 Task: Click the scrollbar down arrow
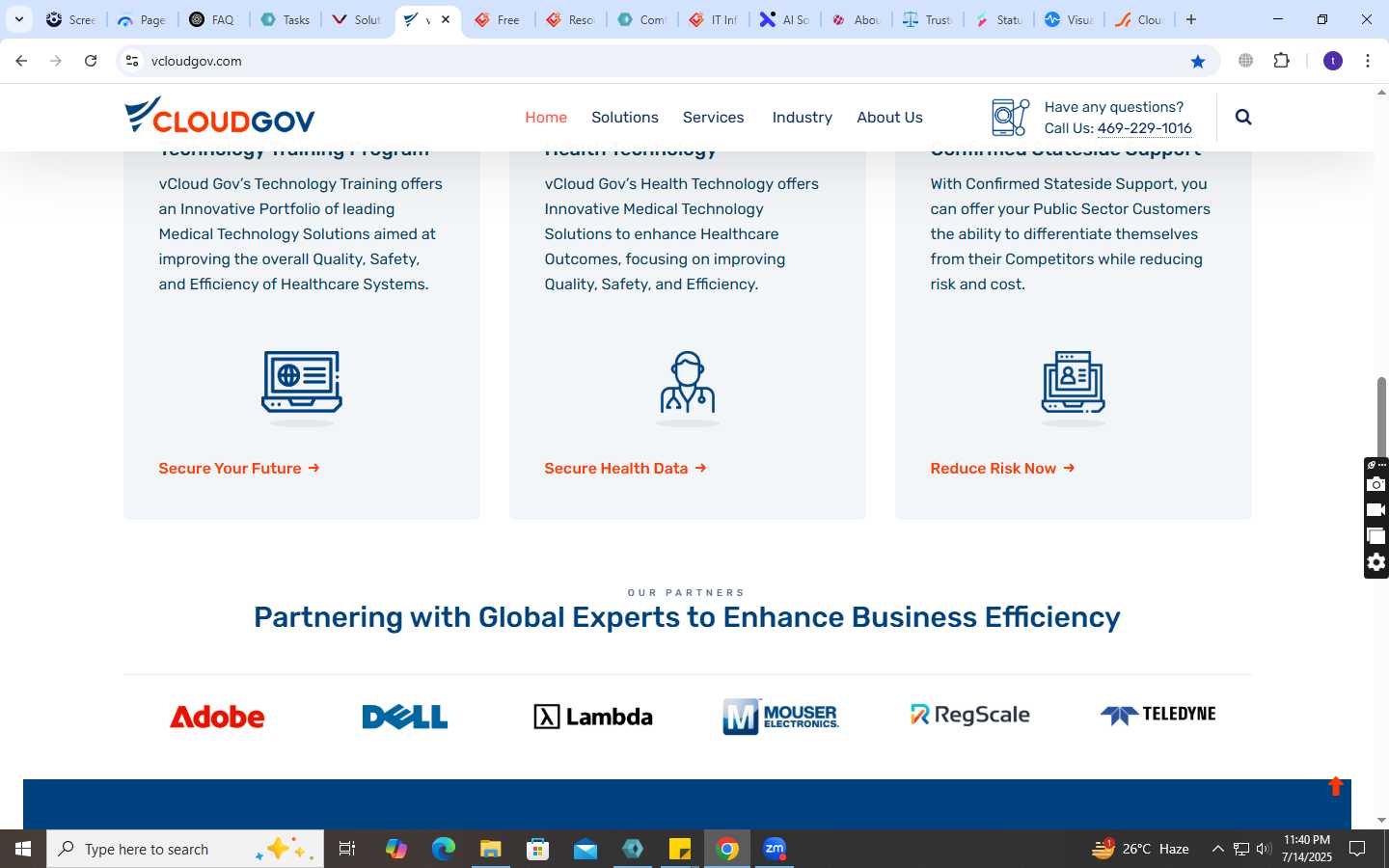click(1381, 821)
